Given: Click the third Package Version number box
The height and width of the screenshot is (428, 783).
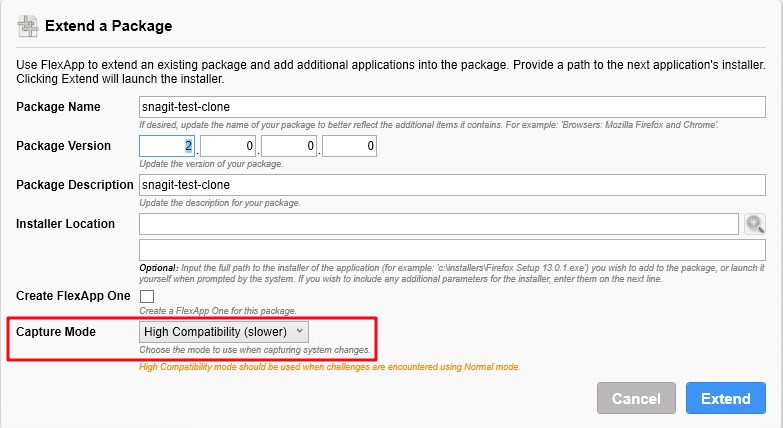Looking at the screenshot, I should 289,146.
